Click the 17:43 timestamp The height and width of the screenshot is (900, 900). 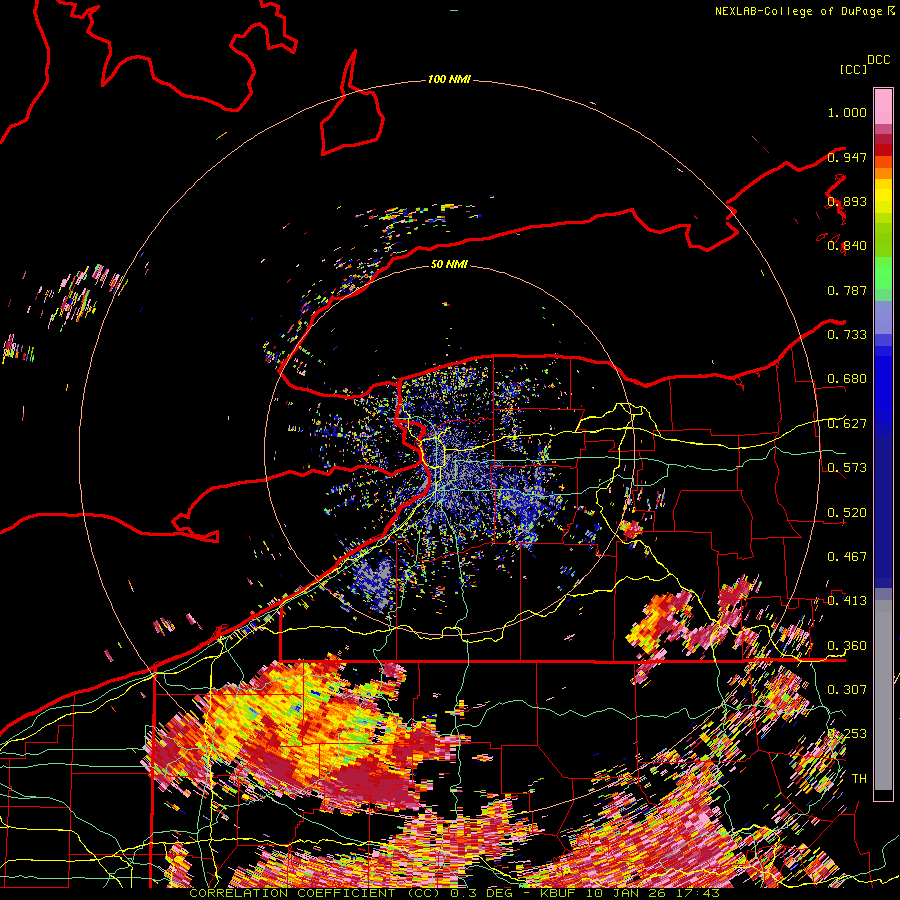[699, 893]
